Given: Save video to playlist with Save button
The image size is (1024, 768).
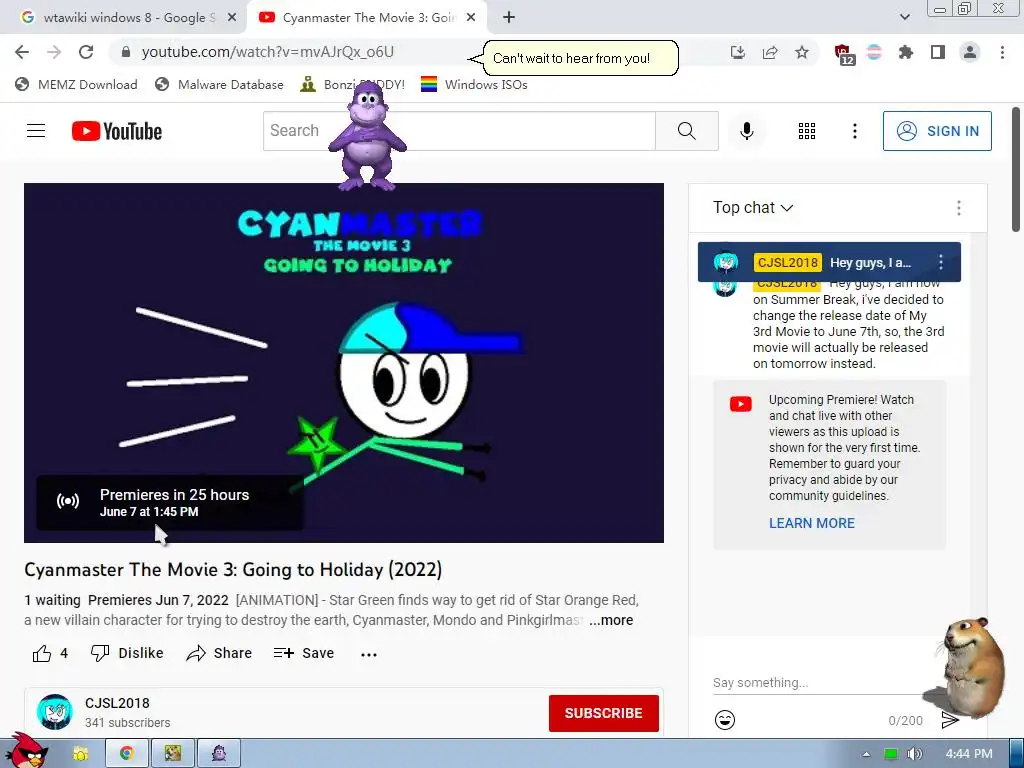Looking at the screenshot, I should coord(304,653).
